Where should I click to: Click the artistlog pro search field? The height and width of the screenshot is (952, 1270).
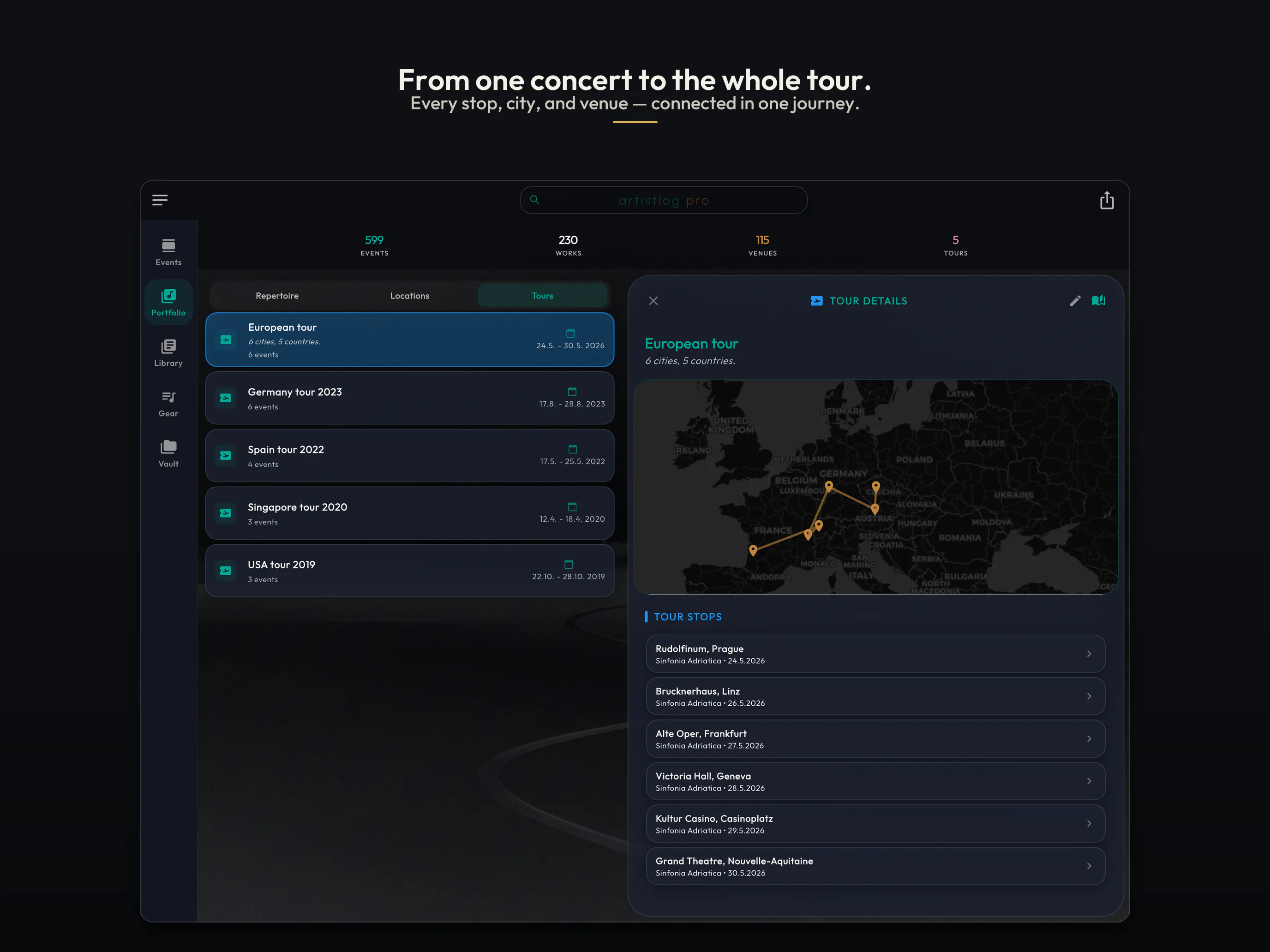tap(663, 200)
